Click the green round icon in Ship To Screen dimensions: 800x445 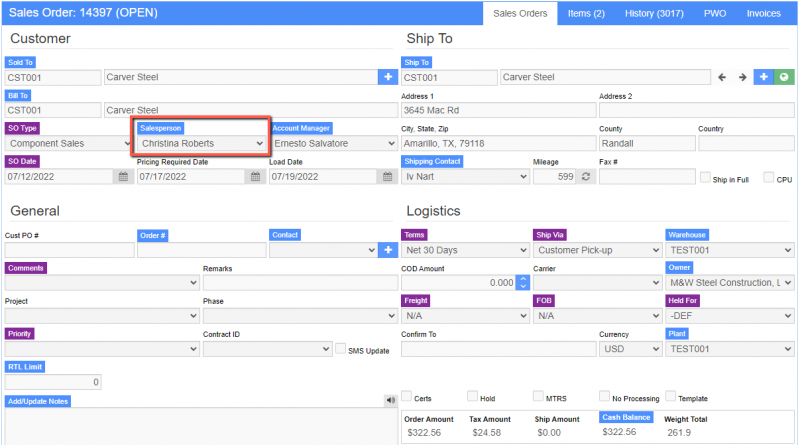(x=784, y=77)
